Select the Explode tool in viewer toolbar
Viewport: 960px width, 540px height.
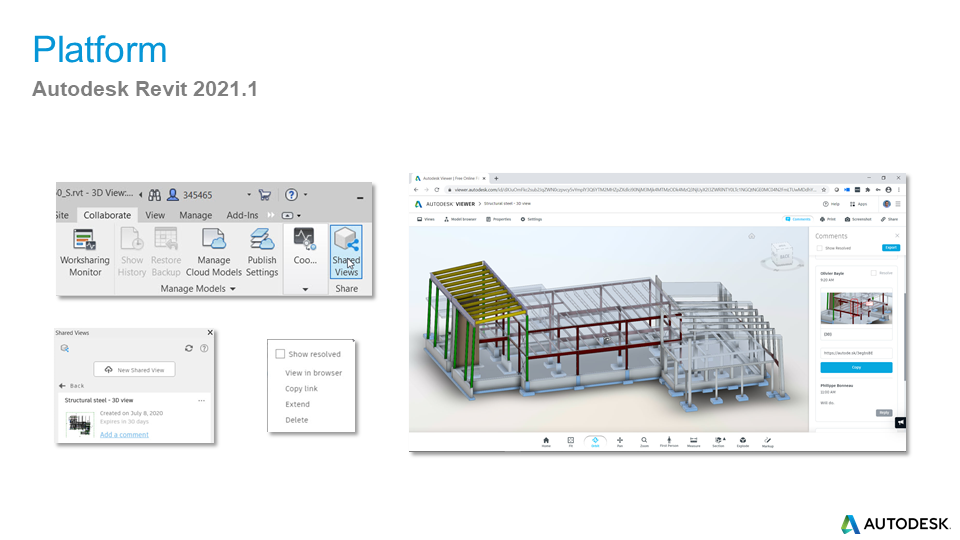pos(743,442)
